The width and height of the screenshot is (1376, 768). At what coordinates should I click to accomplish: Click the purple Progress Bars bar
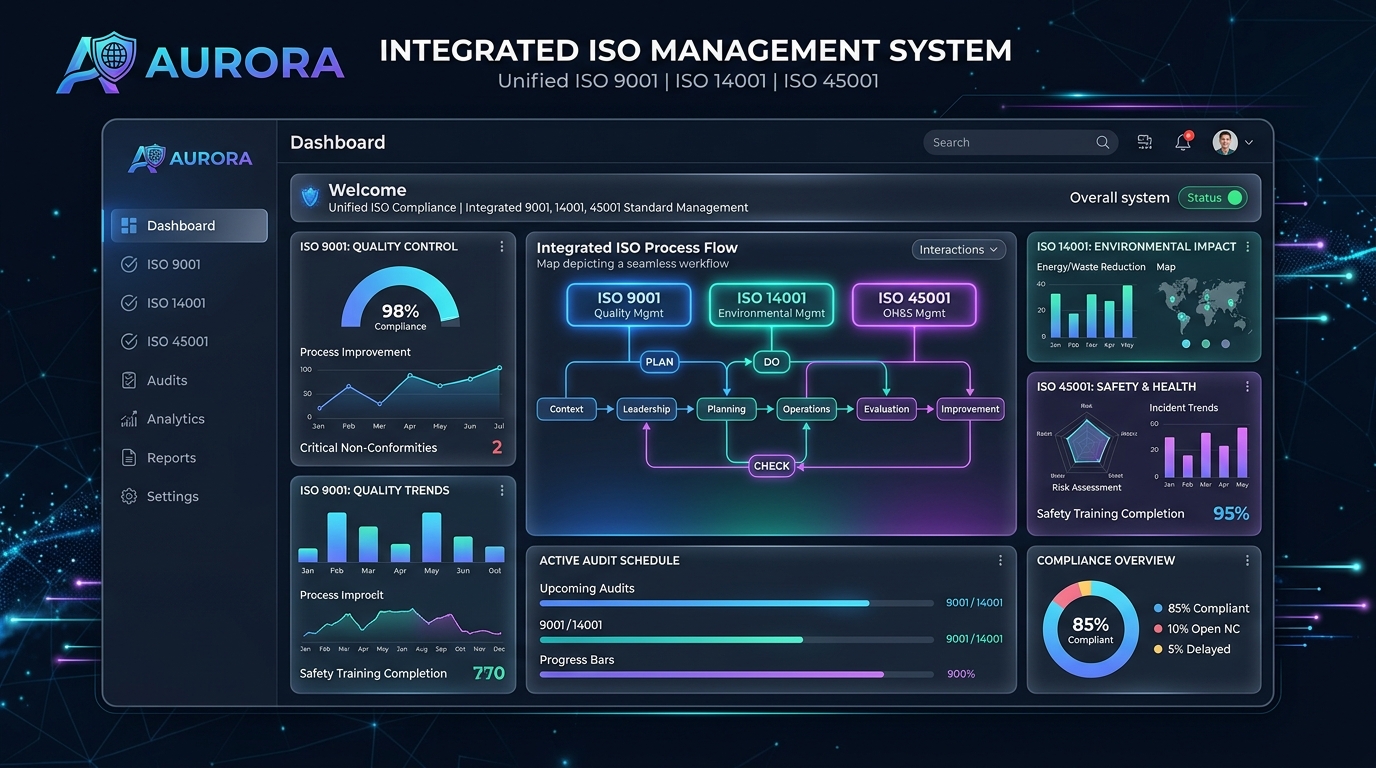(x=738, y=675)
